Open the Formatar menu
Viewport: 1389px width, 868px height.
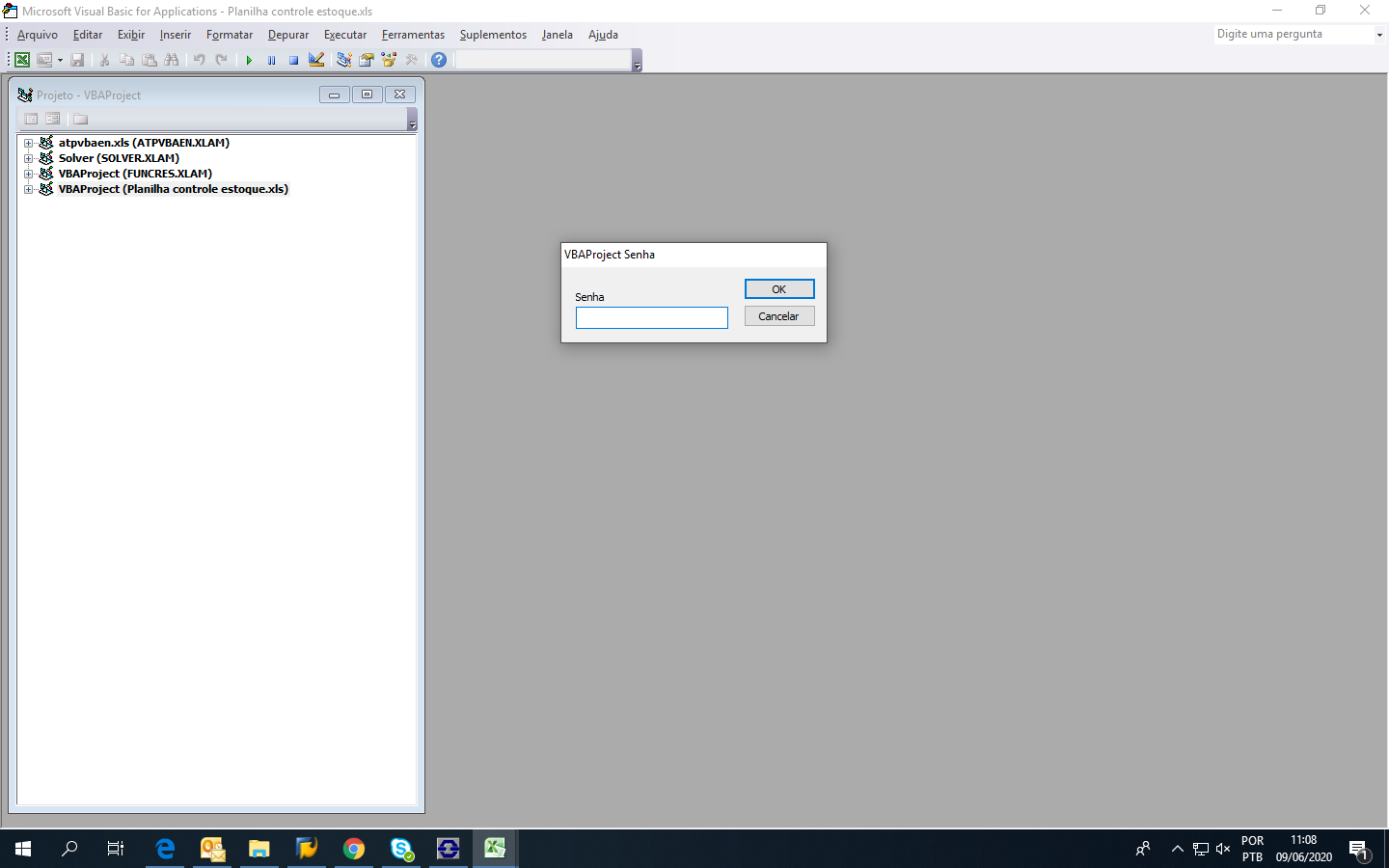tap(230, 35)
